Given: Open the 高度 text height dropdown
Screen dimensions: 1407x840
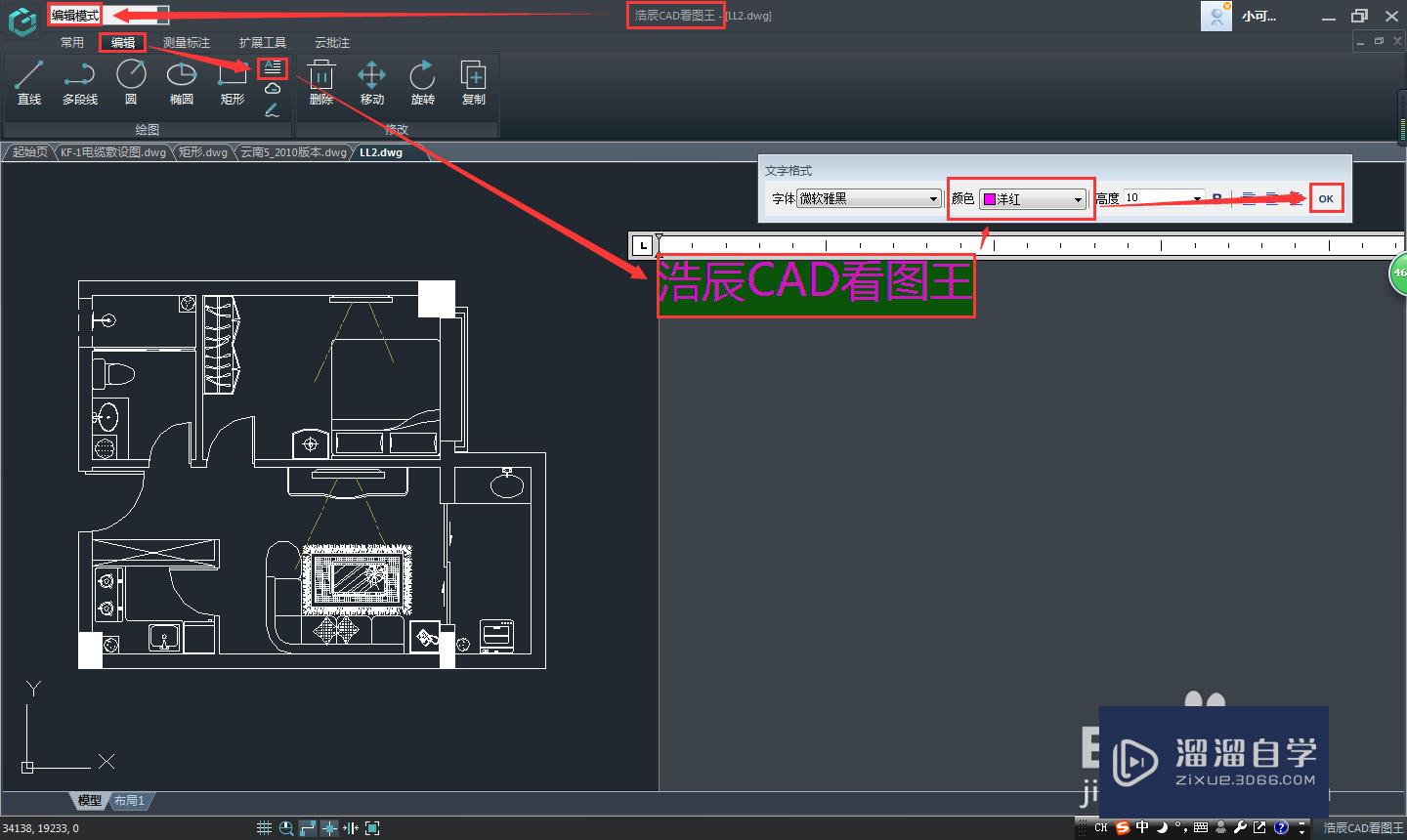Looking at the screenshot, I should click(x=1163, y=198).
